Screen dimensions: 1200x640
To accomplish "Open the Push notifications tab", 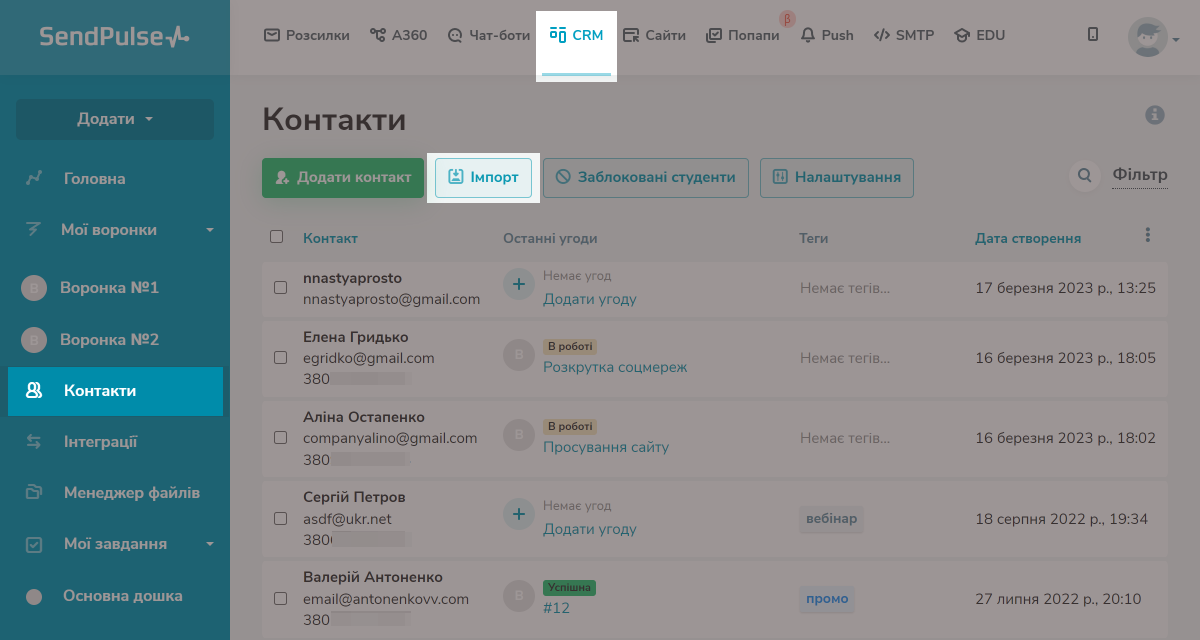I will [x=827, y=35].
